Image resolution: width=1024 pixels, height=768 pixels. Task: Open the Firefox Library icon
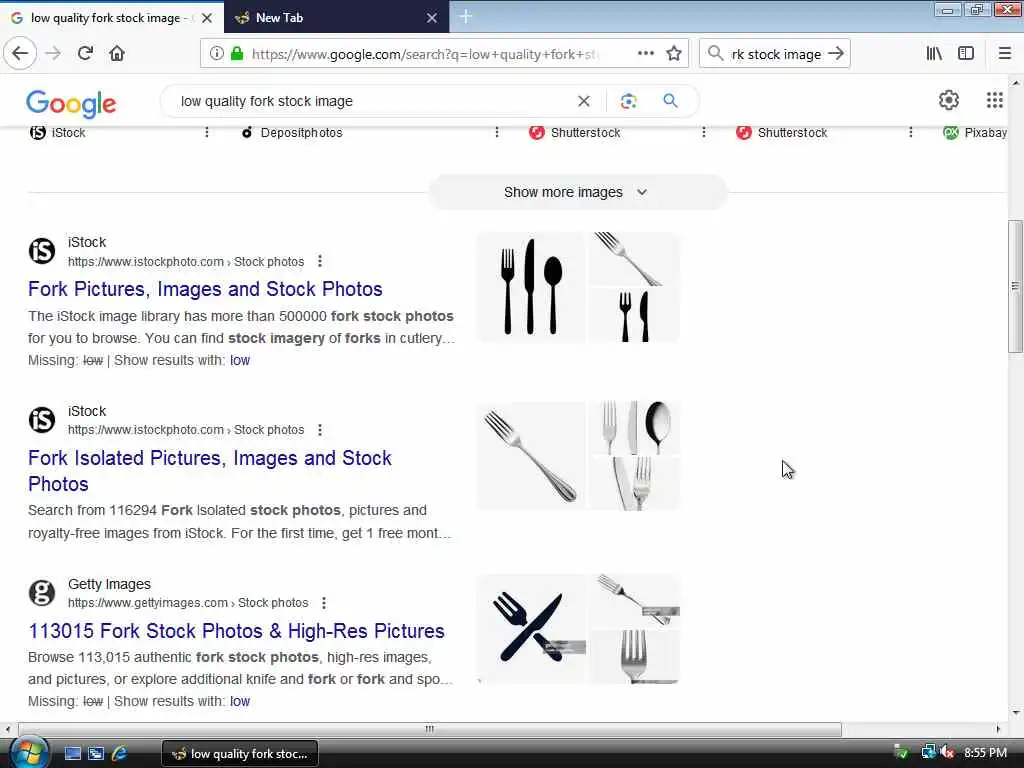935,54
